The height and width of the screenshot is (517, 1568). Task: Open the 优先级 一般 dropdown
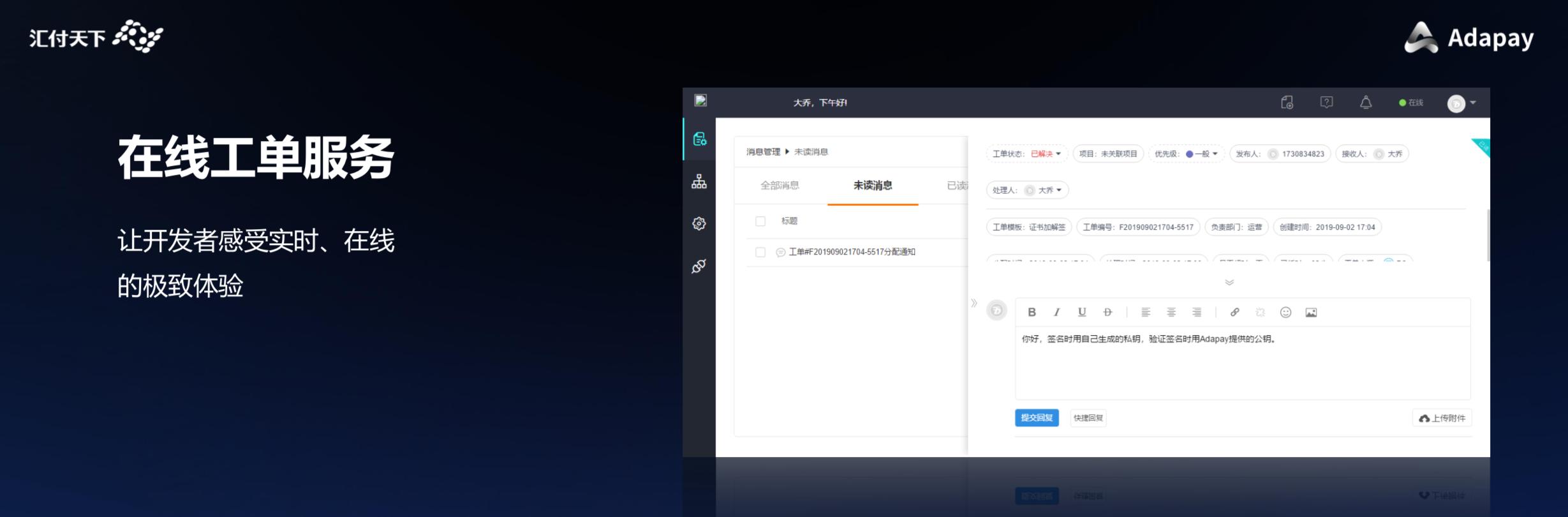click(x=1187, y=154)
